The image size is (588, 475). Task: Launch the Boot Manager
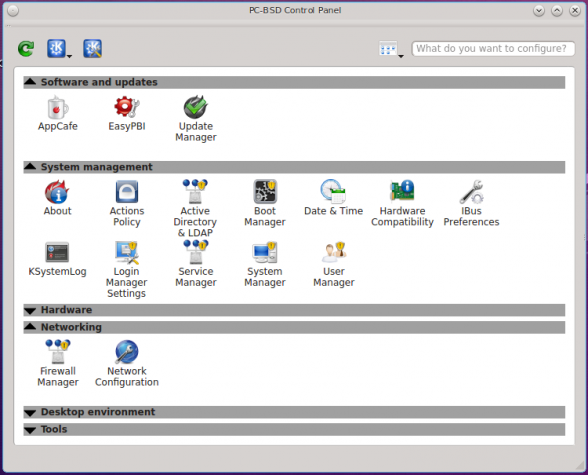click(x=265, y=204)
